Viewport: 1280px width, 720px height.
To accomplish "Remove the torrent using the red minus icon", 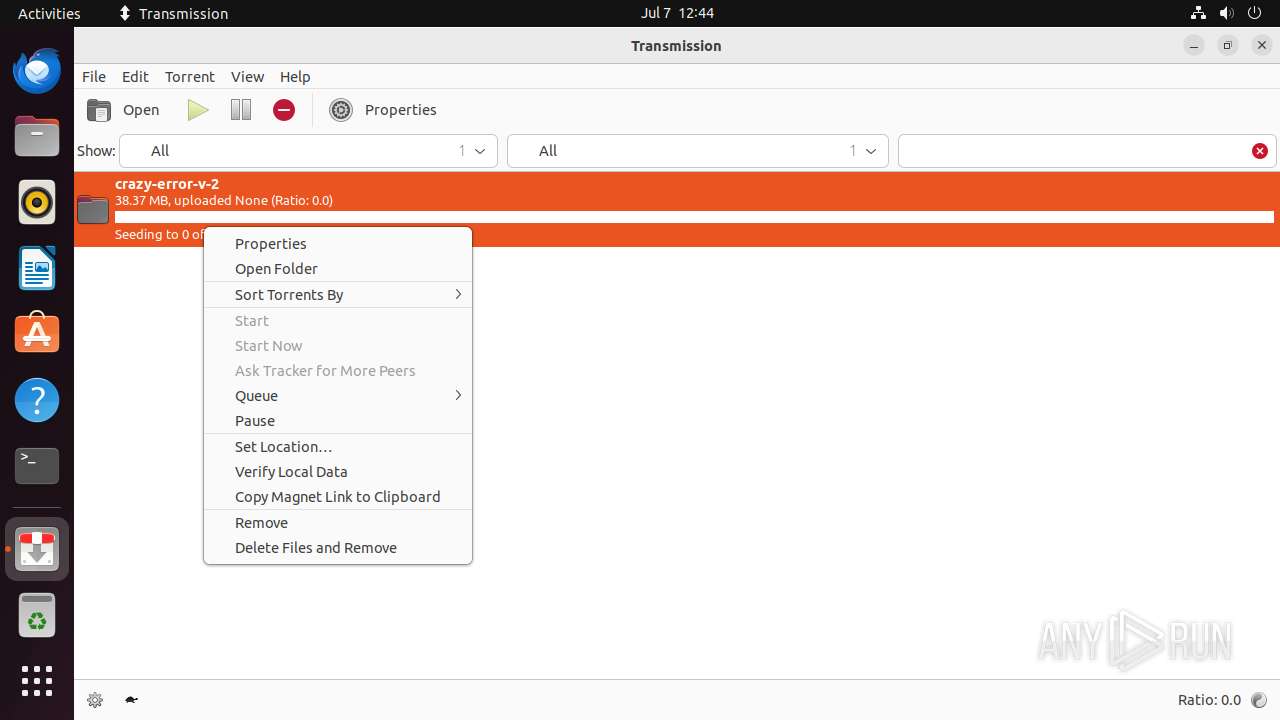I will click(x=284, y=110).
